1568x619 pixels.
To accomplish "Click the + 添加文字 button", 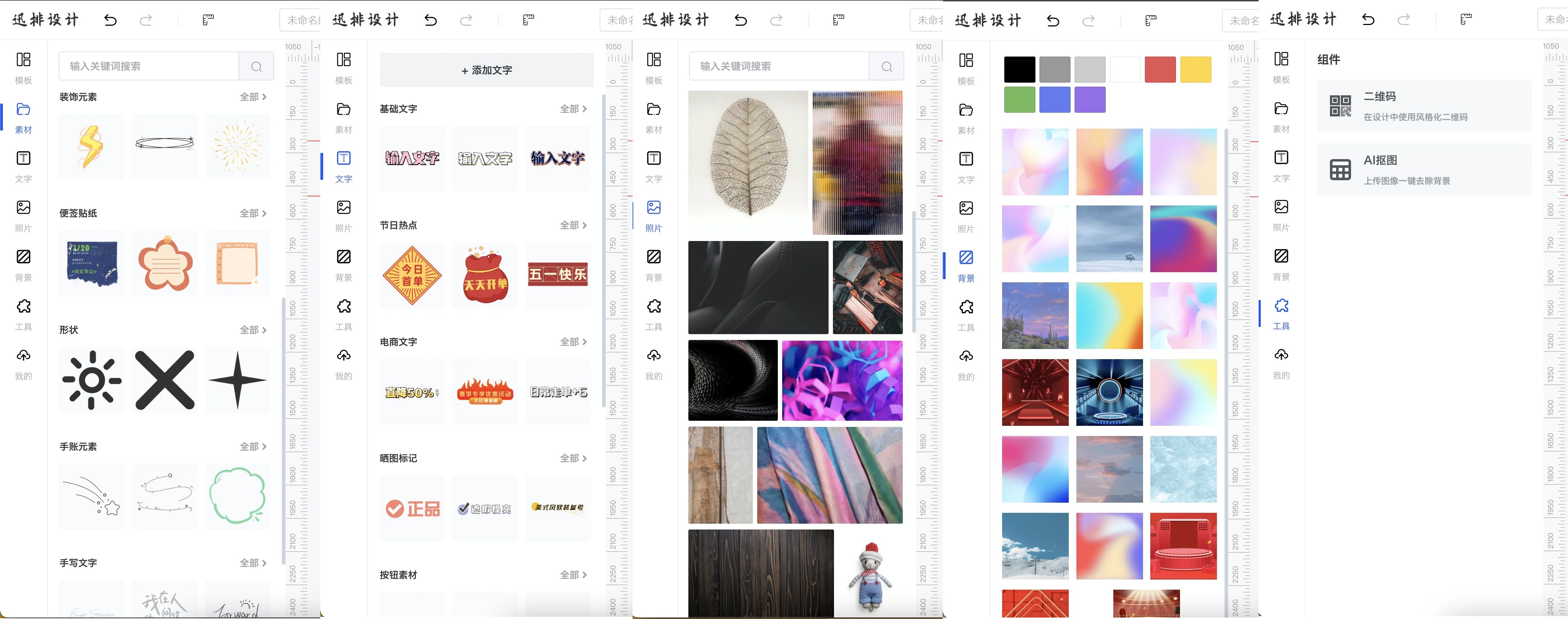I will (486, 70).
